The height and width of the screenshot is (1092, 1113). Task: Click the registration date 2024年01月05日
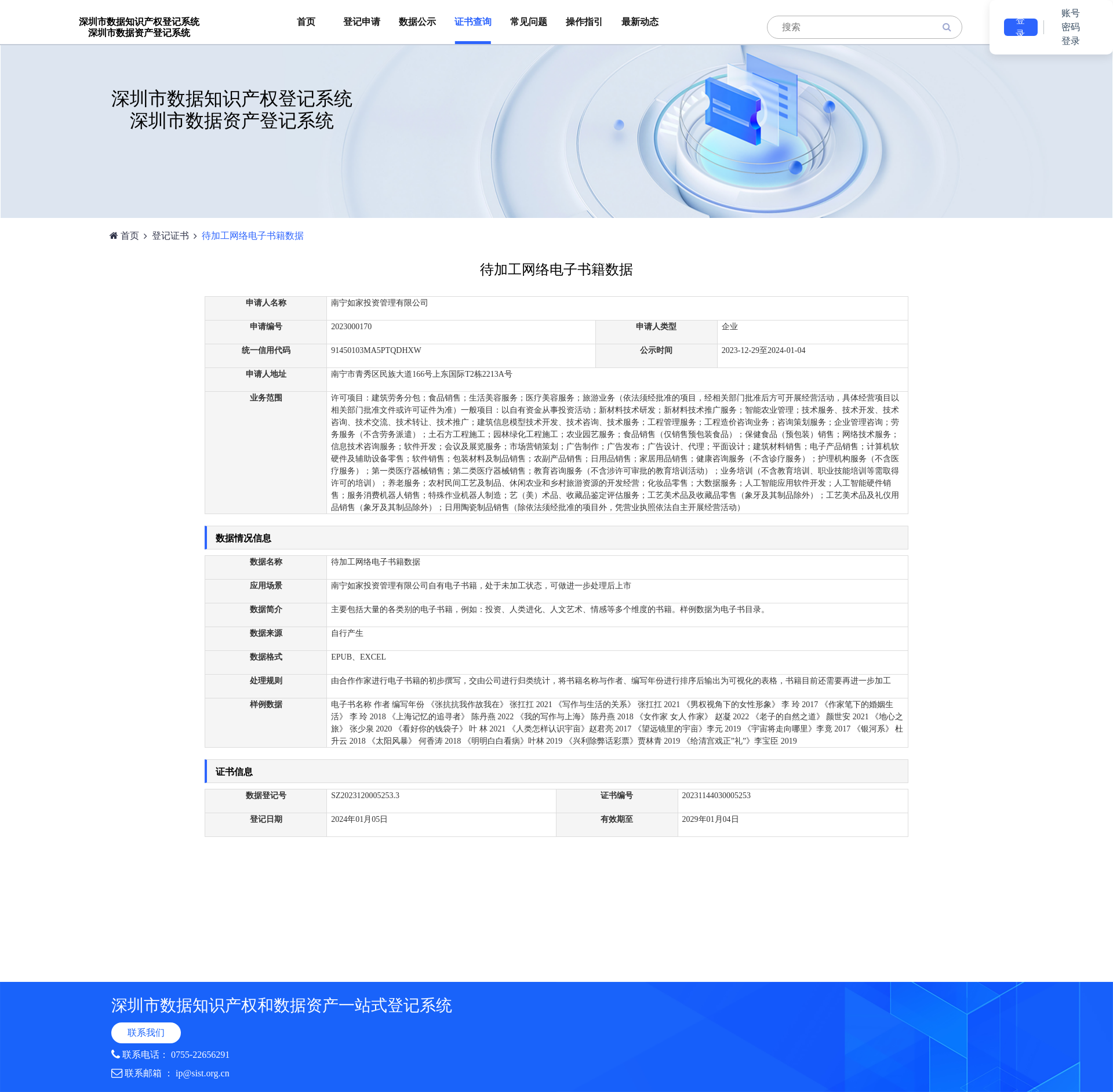coord(359,819)
